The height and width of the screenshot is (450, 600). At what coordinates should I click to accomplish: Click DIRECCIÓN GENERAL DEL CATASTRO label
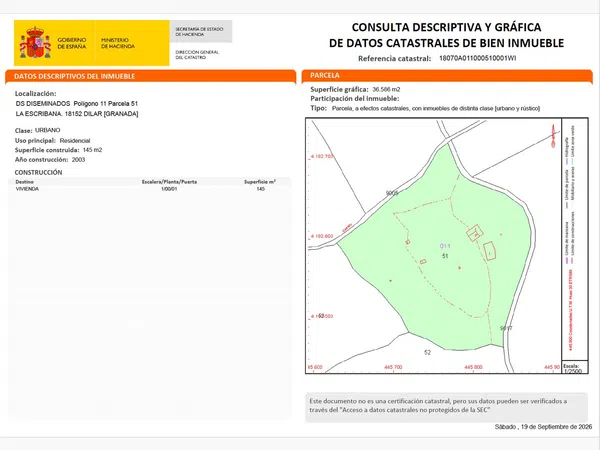point(197,54)
